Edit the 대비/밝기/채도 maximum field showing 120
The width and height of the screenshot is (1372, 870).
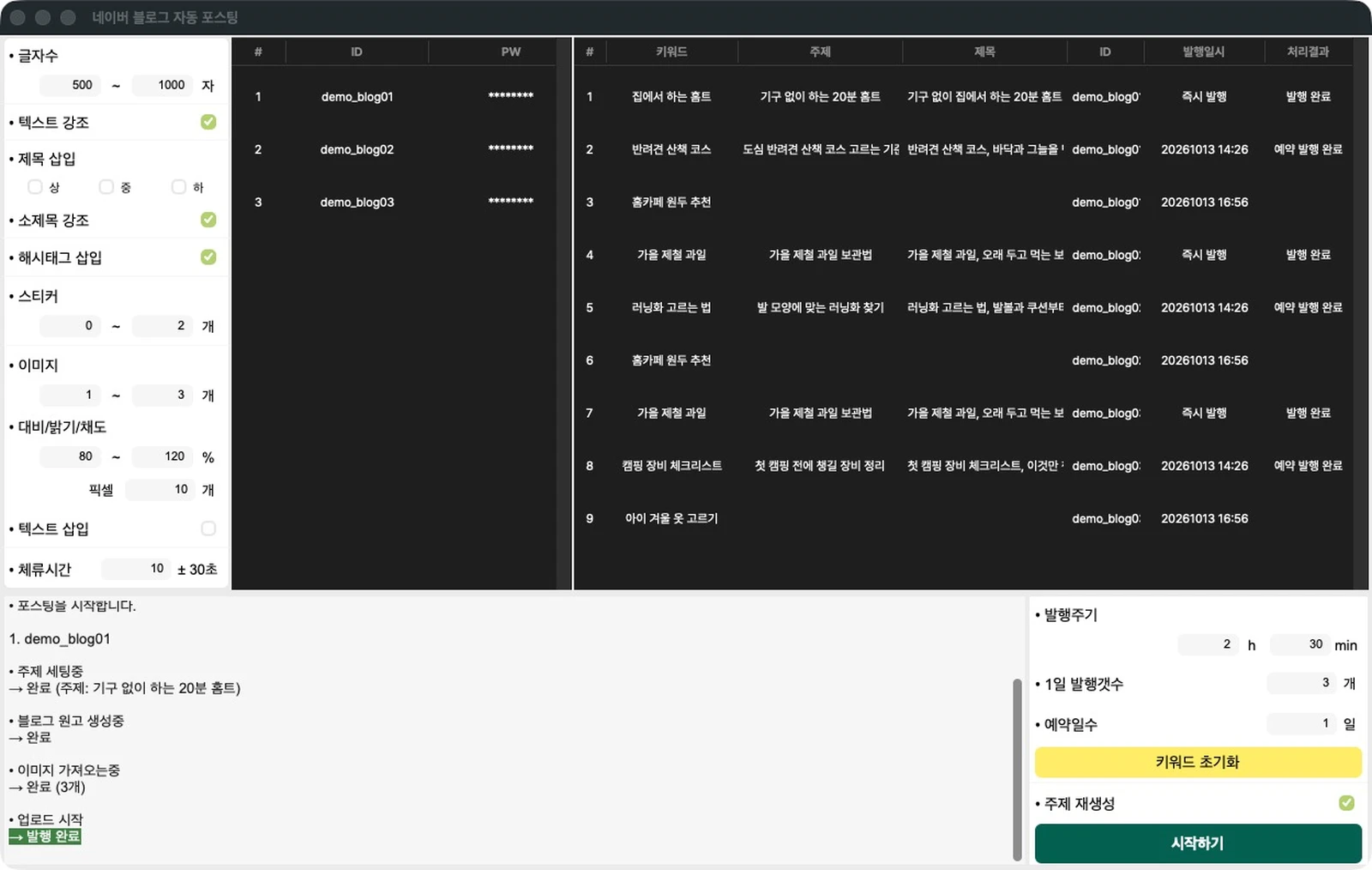pos(162,456)
